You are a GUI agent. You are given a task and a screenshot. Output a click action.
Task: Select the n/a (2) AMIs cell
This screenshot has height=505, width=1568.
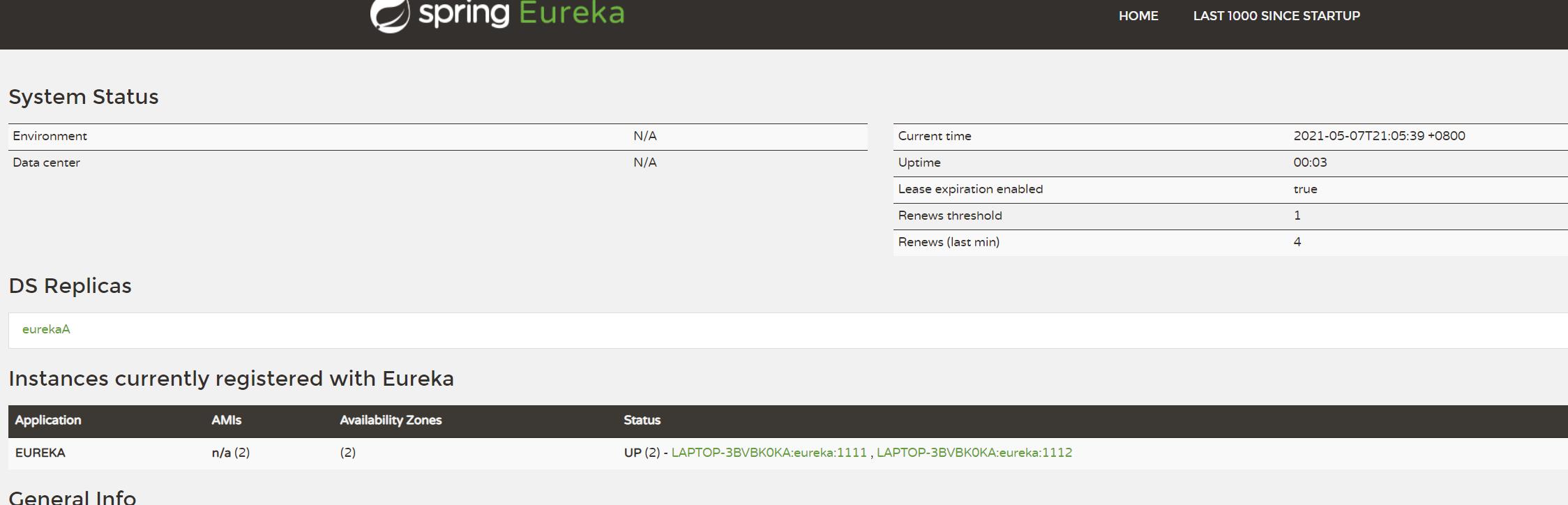point(231,453)
